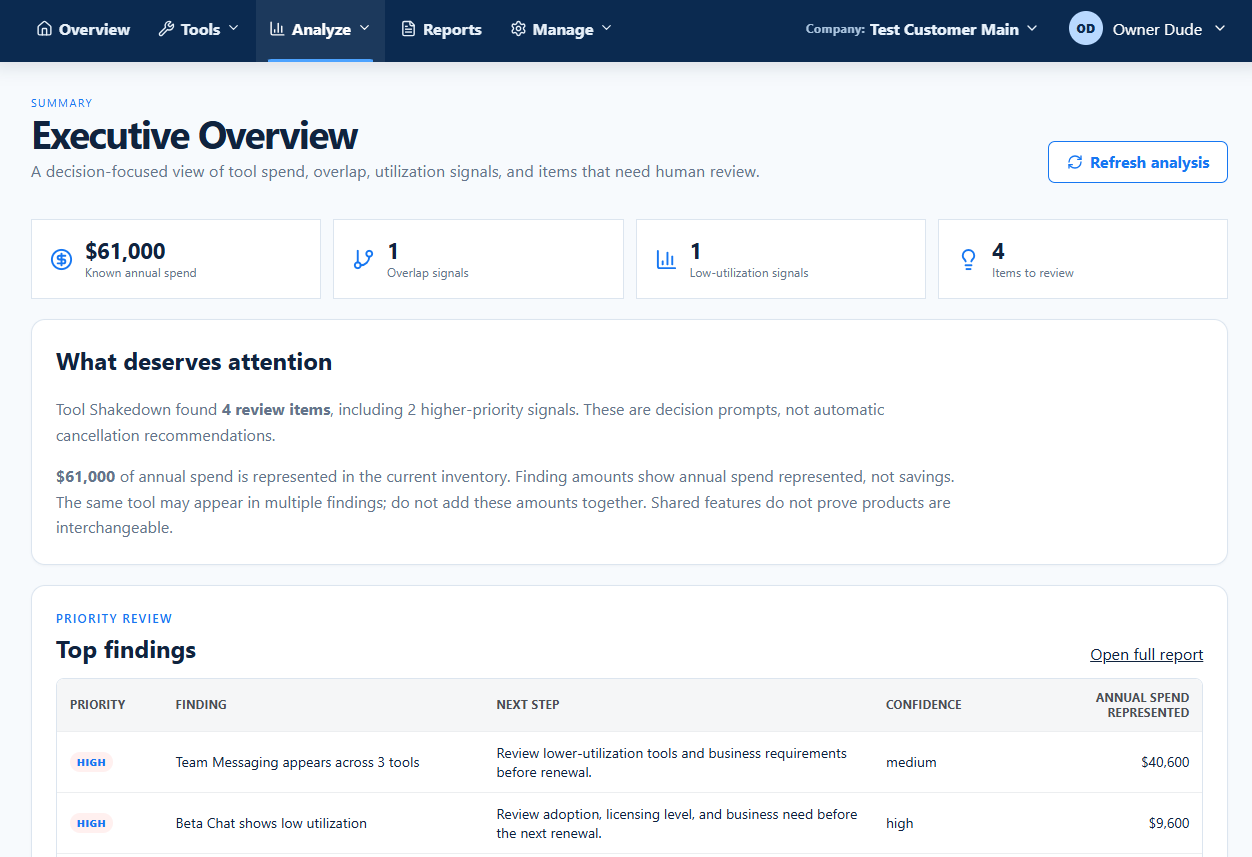The image size is (1252, 857).
Task: Click the $40,600 spend amount
Action: pos(1165,762)
